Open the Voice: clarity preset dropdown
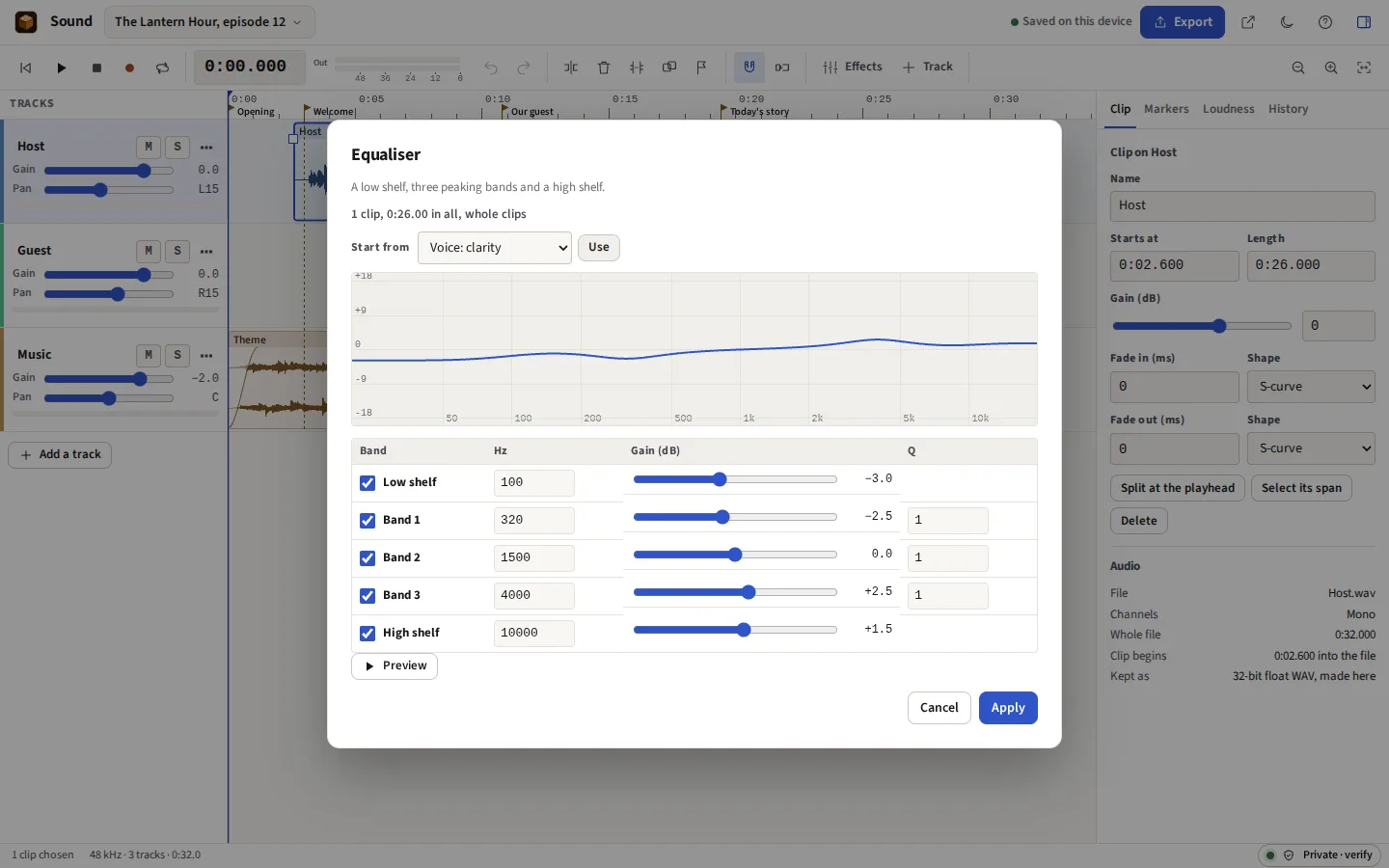Screen dimensions: 1389x868 point(495,248)
